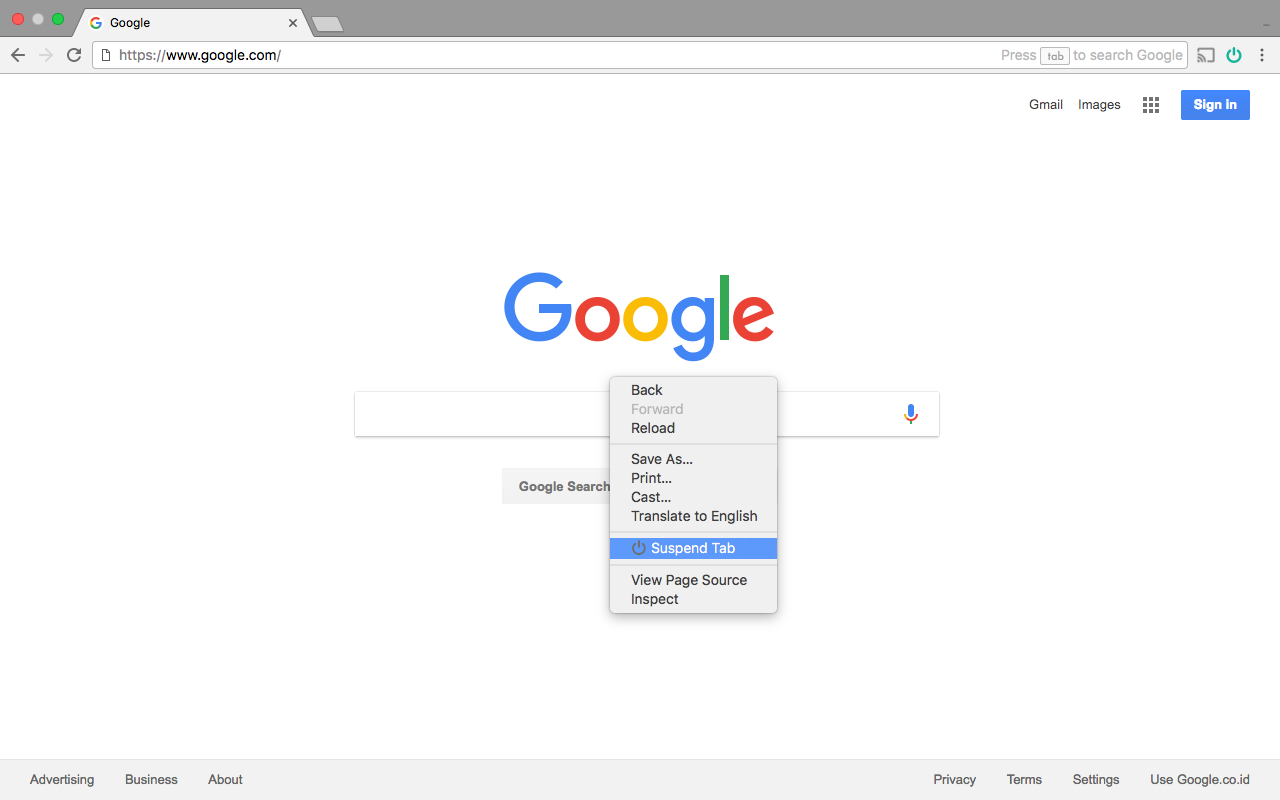The width and height of the screenshot is (1280, 800).
Task: Open the Chrome three-dot menu
Action: pos(1262,55)
